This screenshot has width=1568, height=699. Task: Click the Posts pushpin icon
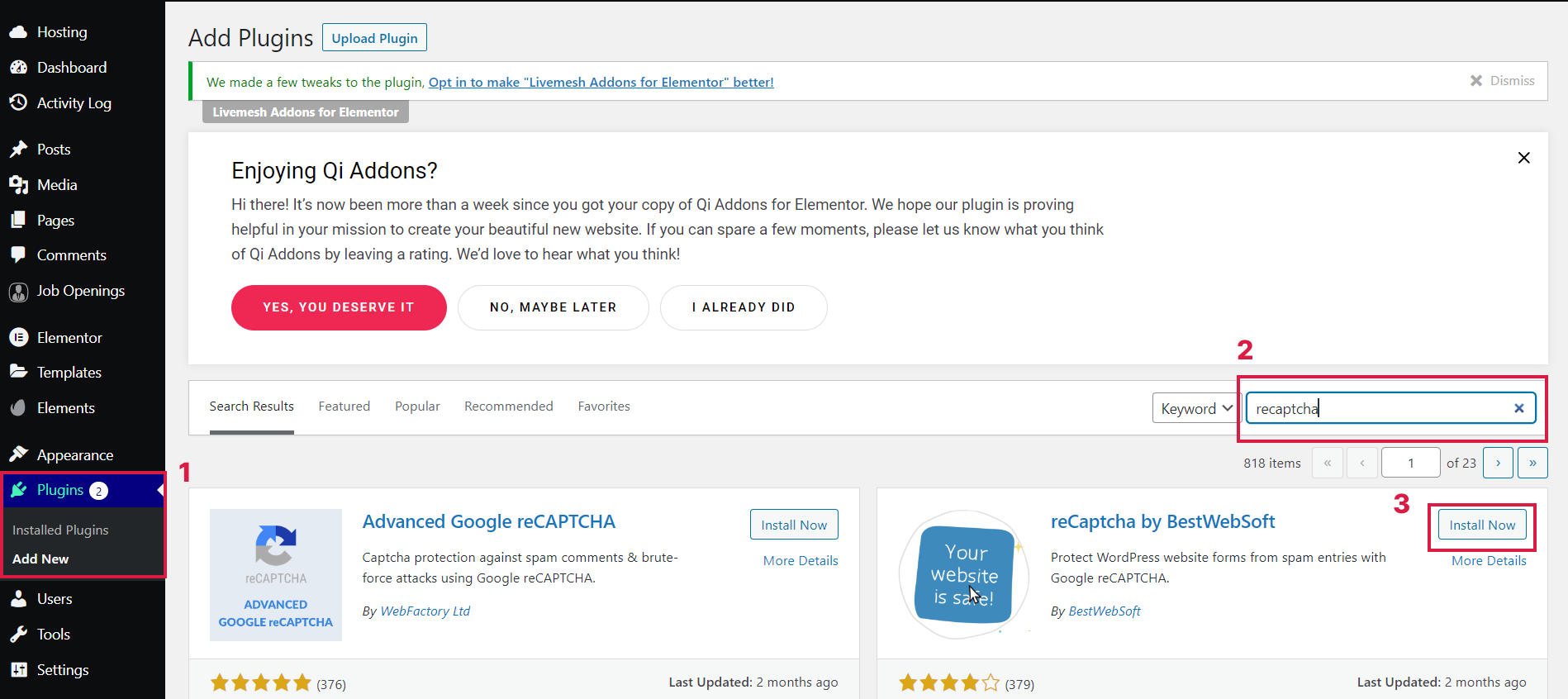pos(18,150)
